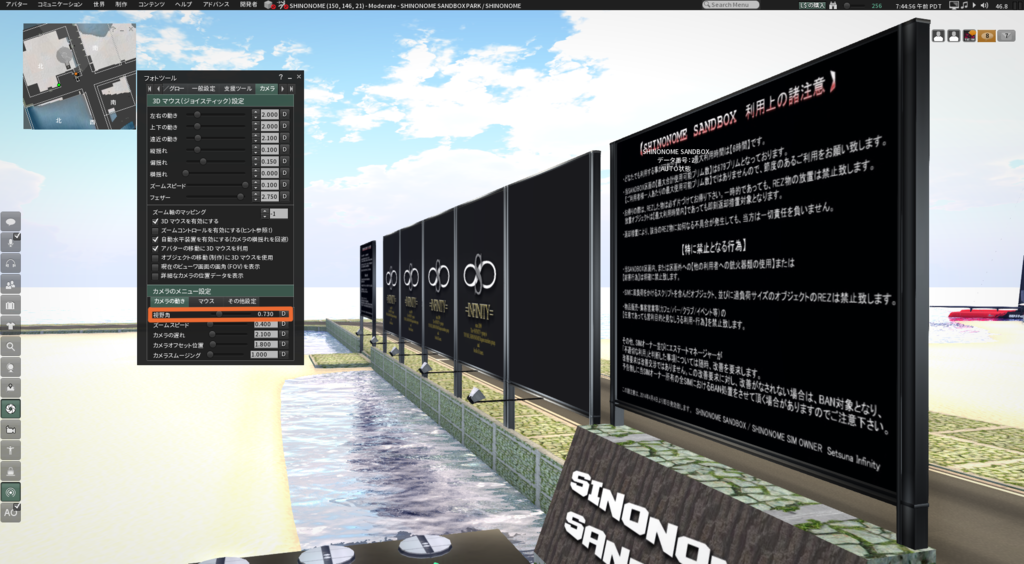Select マウス sub-tab under camera menu
The width and height of the screenshot is (1024, 564).
(206, 301)
